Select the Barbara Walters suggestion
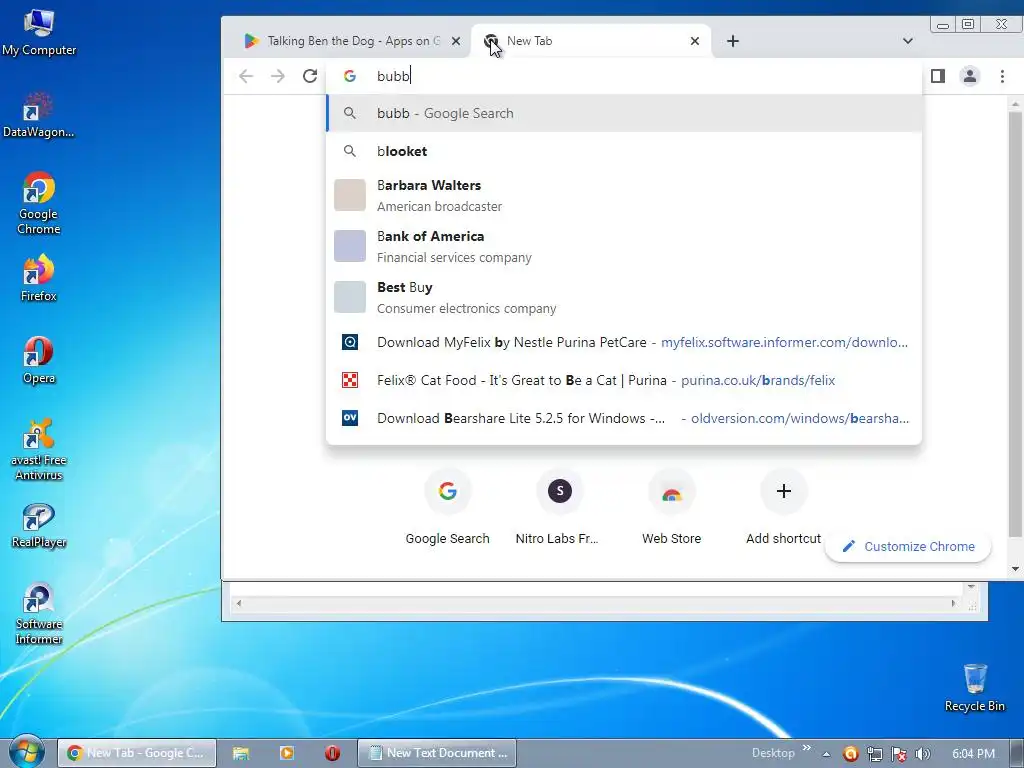The height and width of the screenshot is (768, 1024). point(624,196)
